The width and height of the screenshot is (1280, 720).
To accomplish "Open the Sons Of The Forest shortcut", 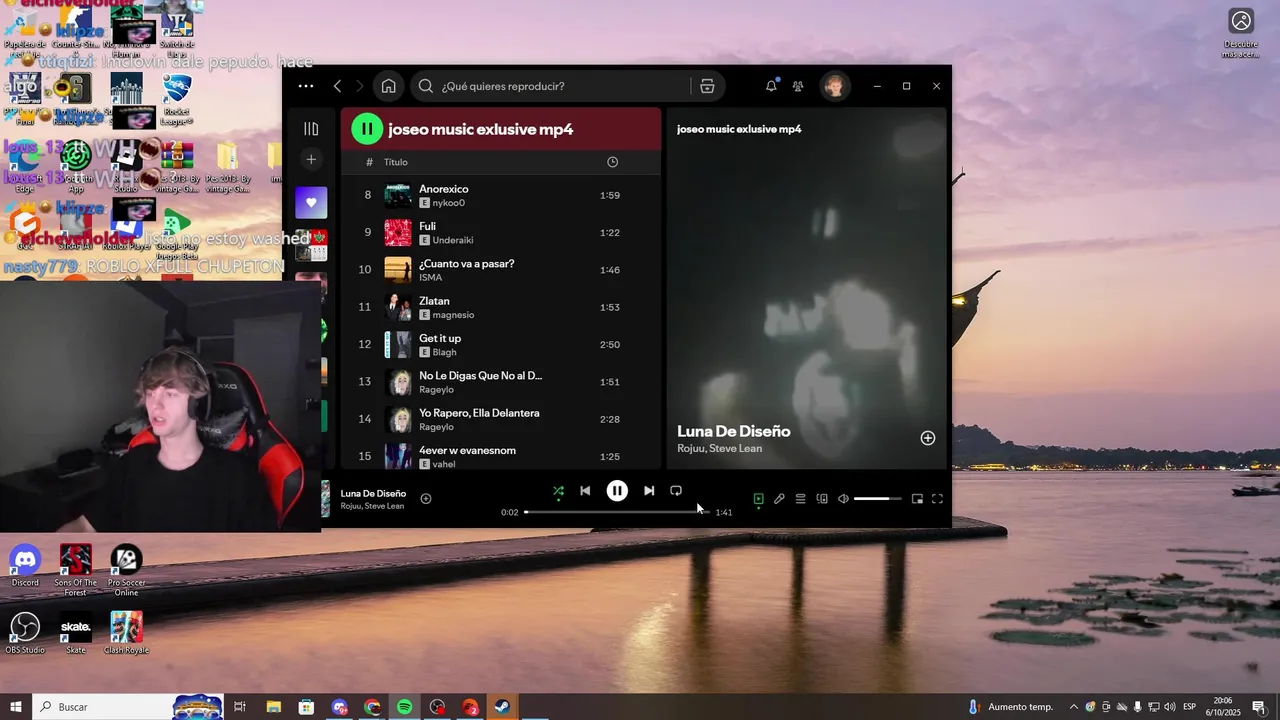I will point(75,570).
